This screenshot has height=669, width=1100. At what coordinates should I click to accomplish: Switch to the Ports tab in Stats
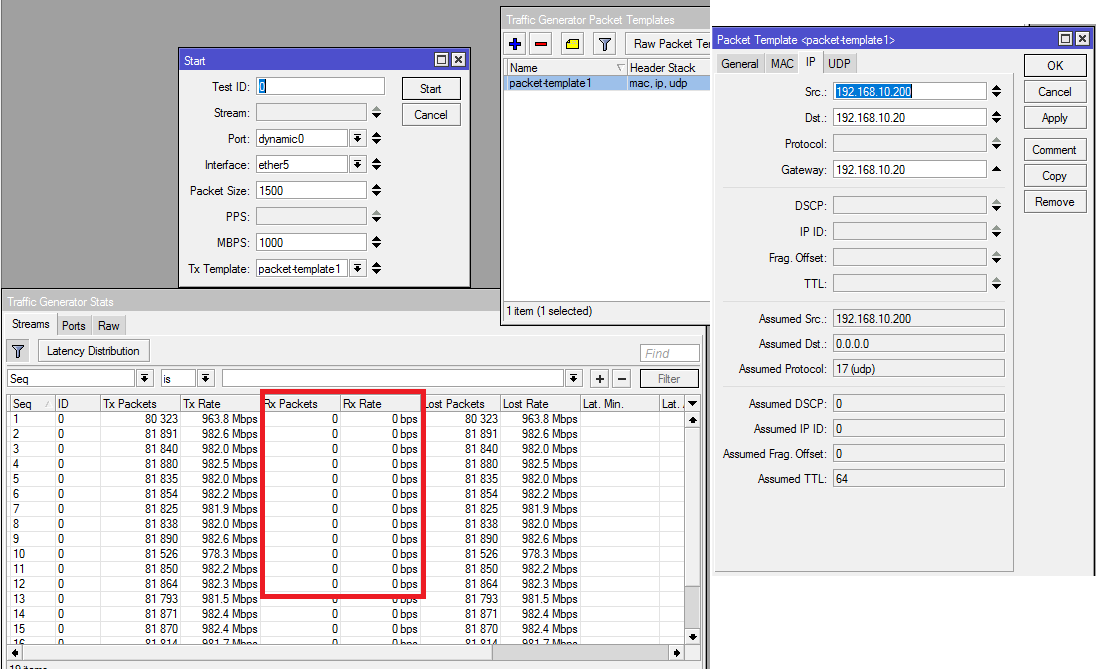73,325
